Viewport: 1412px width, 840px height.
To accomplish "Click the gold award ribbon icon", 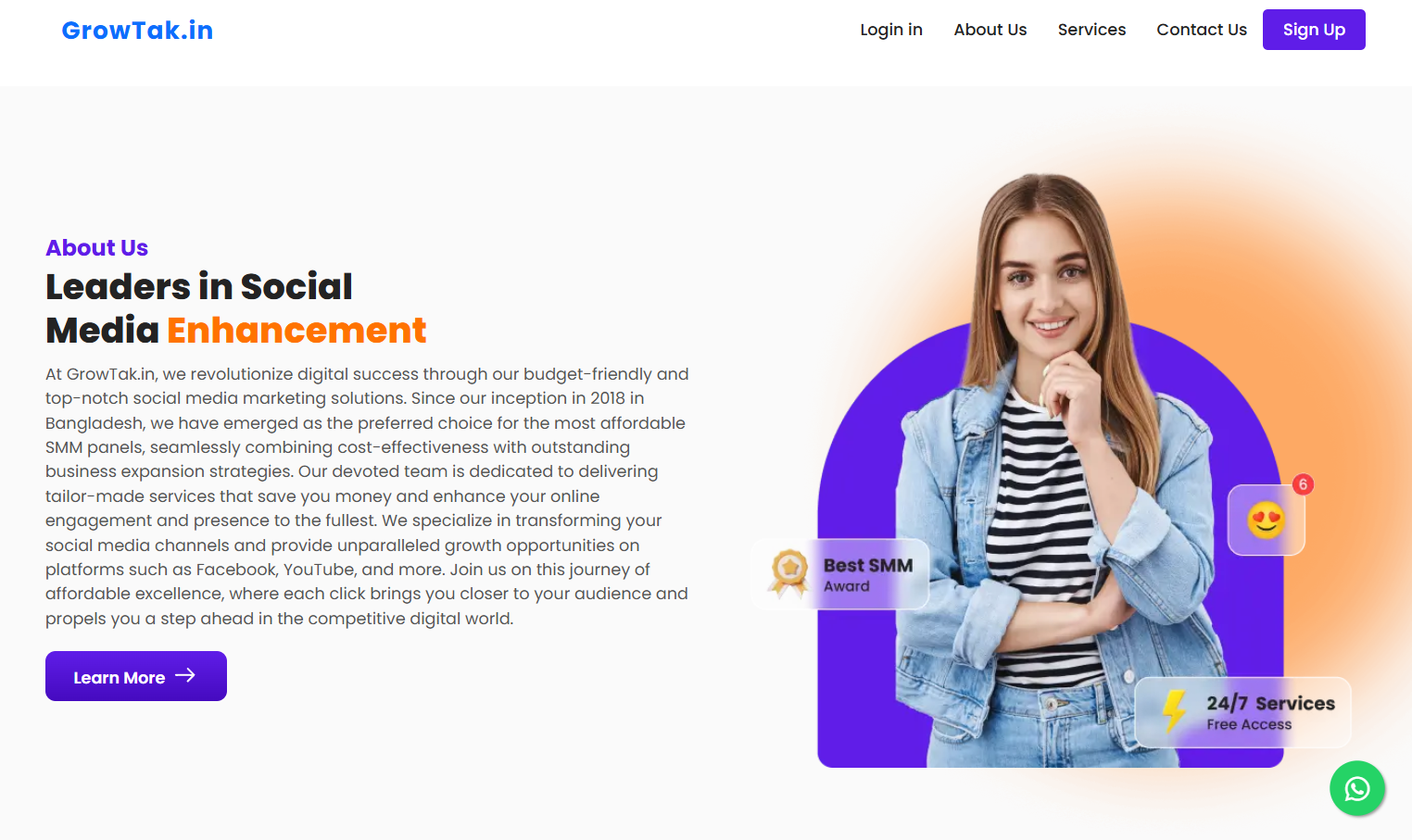I will [788, 573].
